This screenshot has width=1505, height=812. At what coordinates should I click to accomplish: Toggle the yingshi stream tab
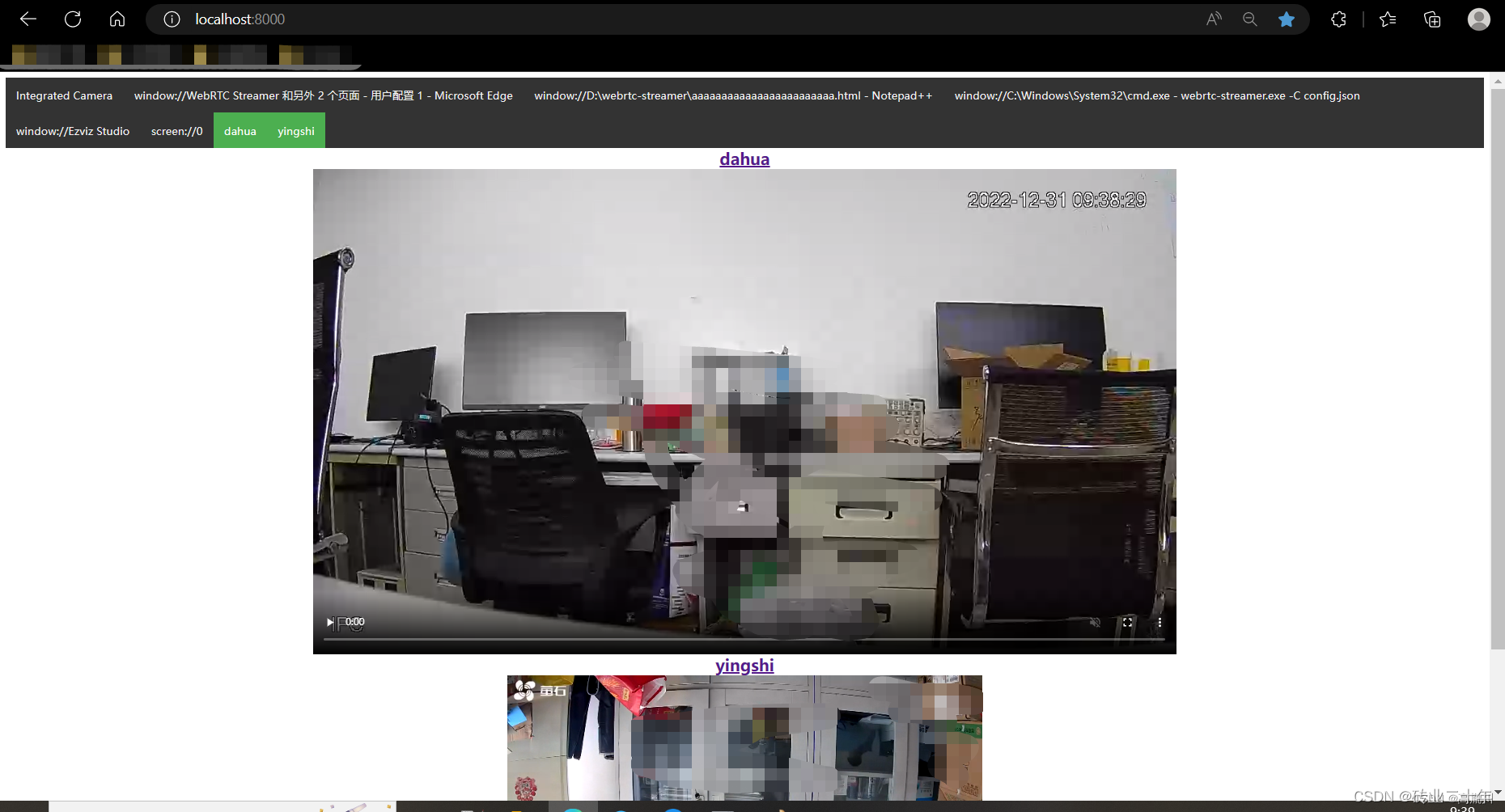[x=296, y=131]
